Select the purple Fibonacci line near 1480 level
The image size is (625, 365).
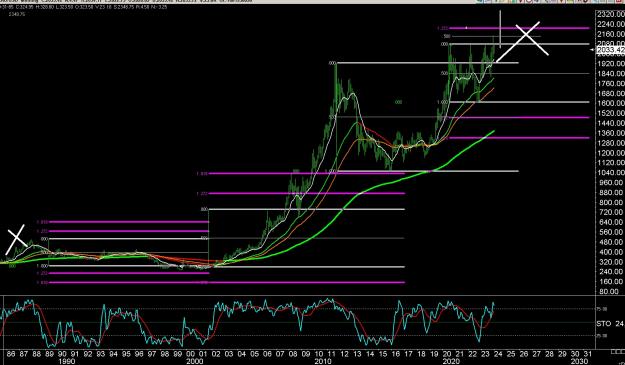[518, 117]
